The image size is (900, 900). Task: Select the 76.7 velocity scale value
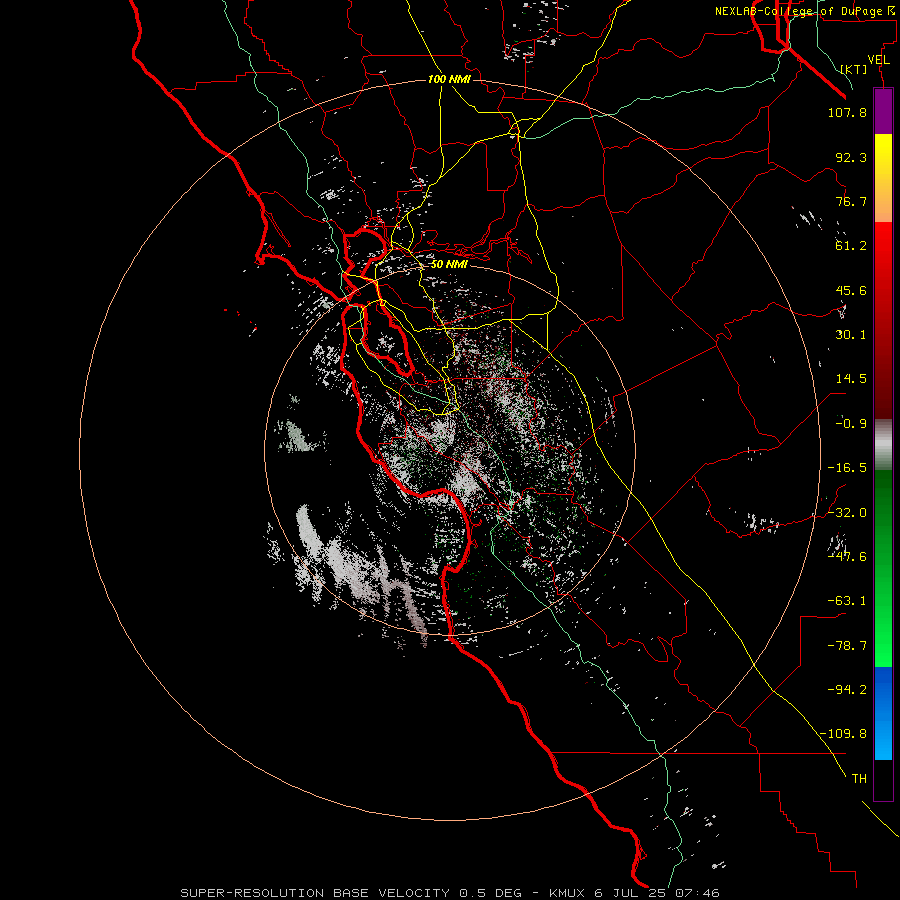(x=851, y=201)
